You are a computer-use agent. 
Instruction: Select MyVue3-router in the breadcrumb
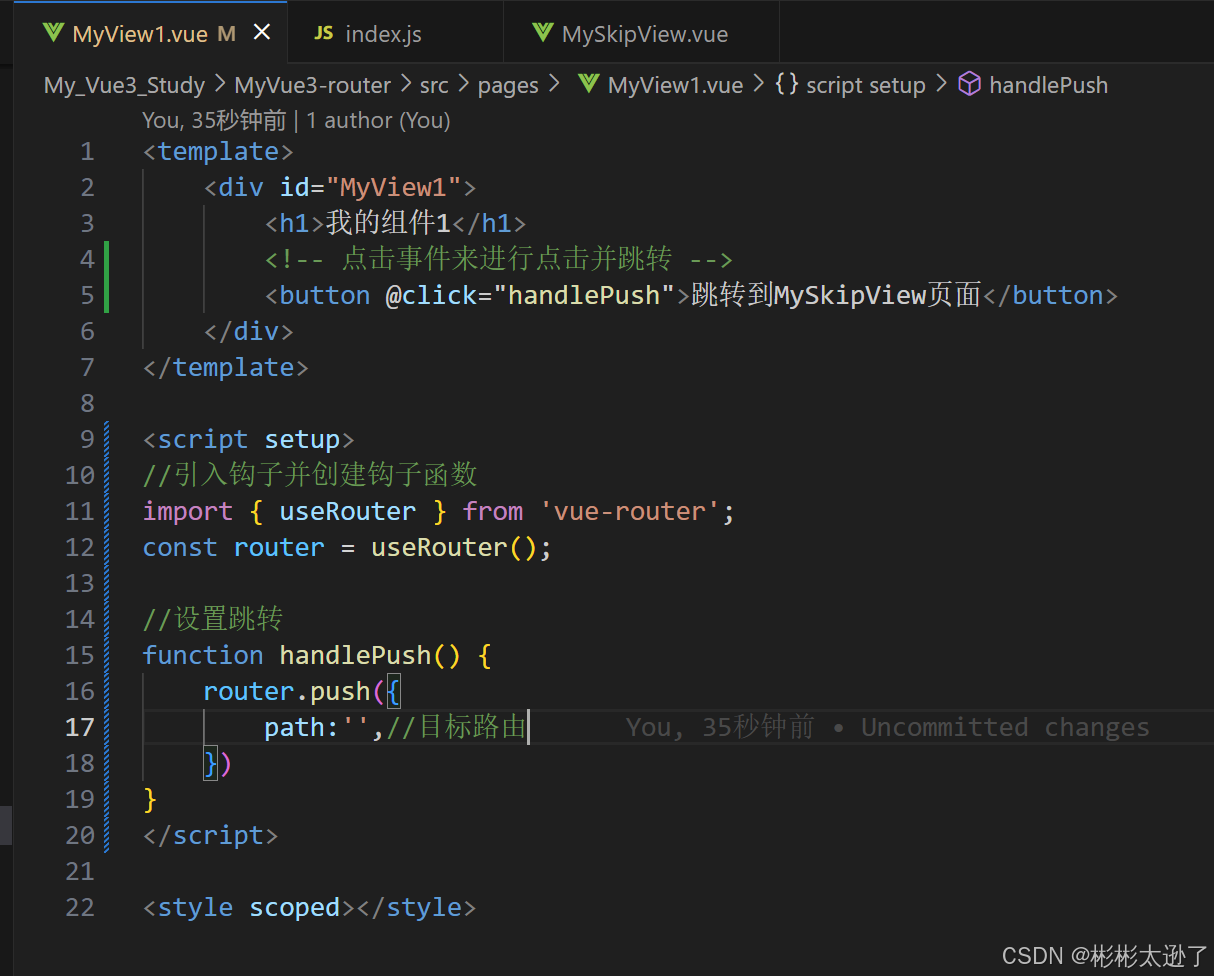(x=313, y=85)
